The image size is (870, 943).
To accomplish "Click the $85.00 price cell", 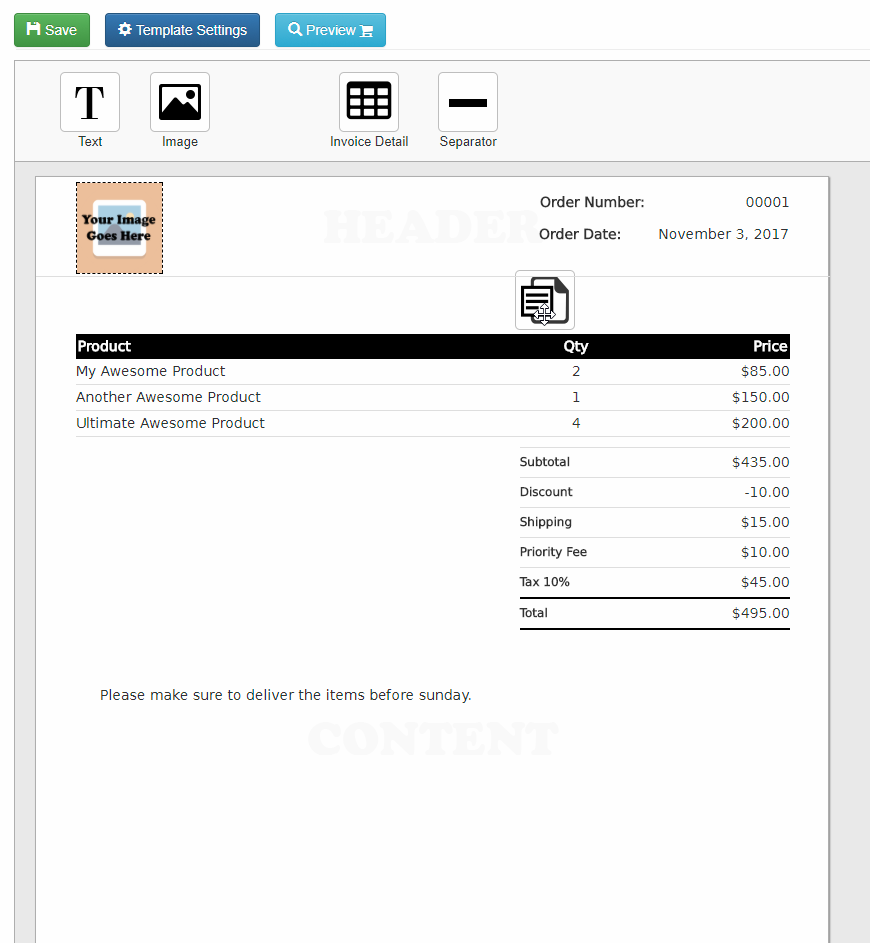I will click(765, 372).
